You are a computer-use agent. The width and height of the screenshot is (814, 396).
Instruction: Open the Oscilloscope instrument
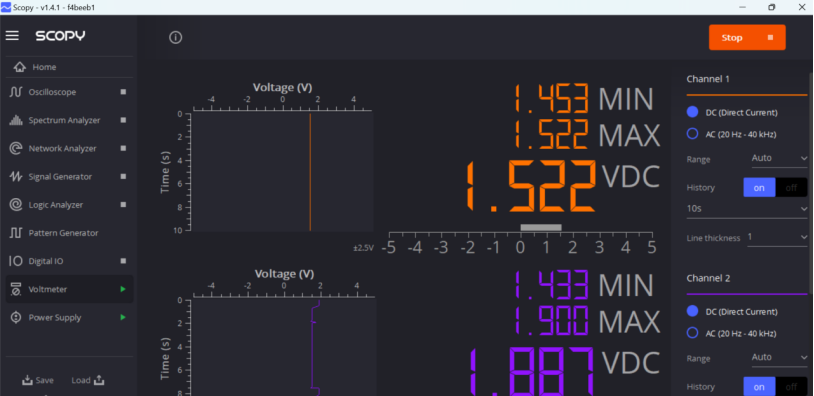pyautogui.click(x=69, y=92)
